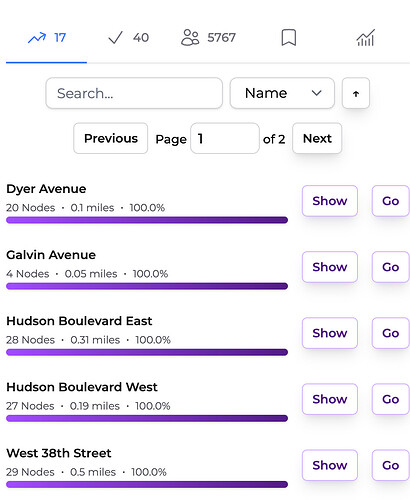This screenshot has width=410, height=500.
Task: Show Dyer Avenue on the map
Action: [330, 201]
